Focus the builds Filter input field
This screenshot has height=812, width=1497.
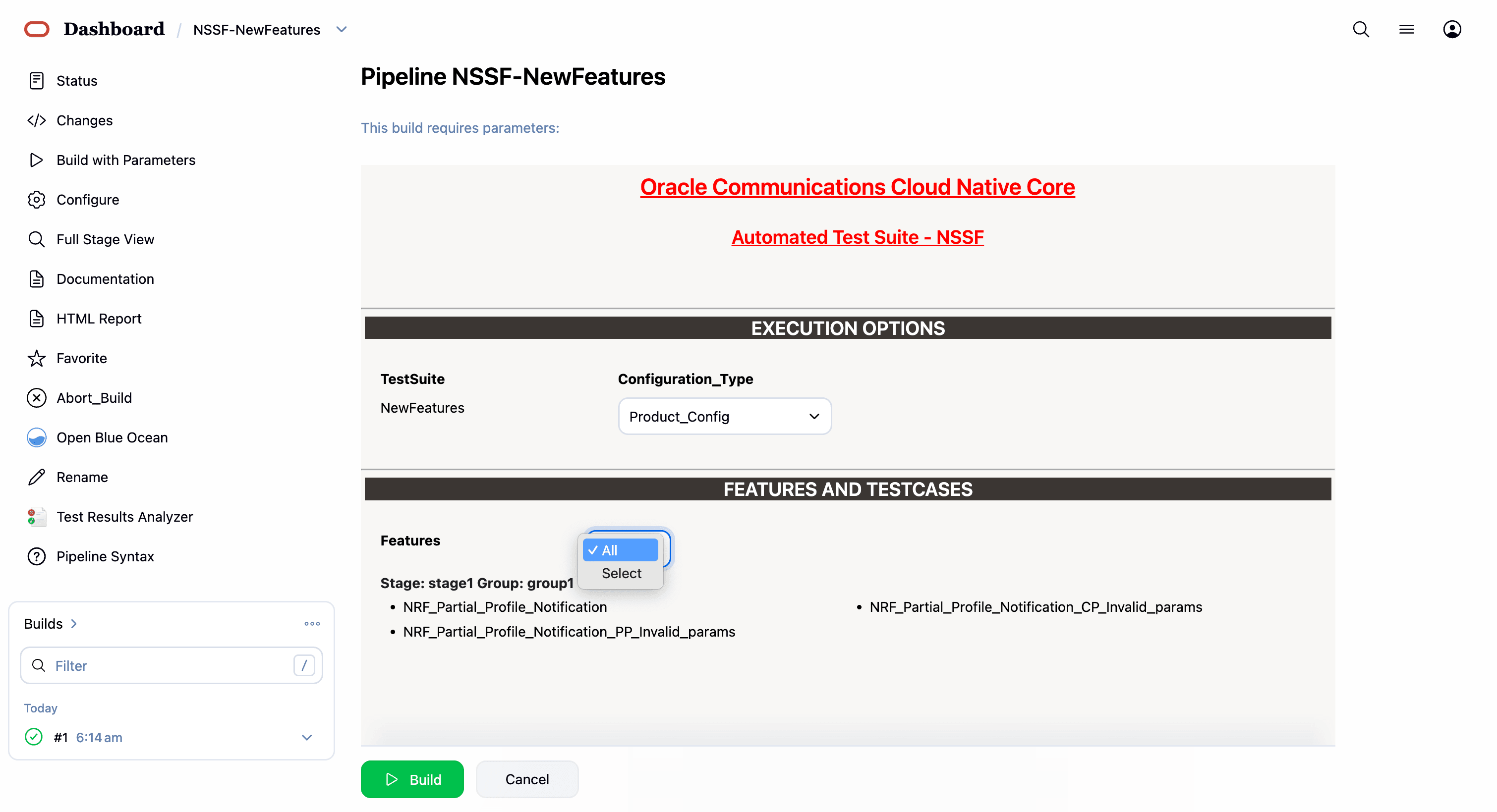point(172,666)
